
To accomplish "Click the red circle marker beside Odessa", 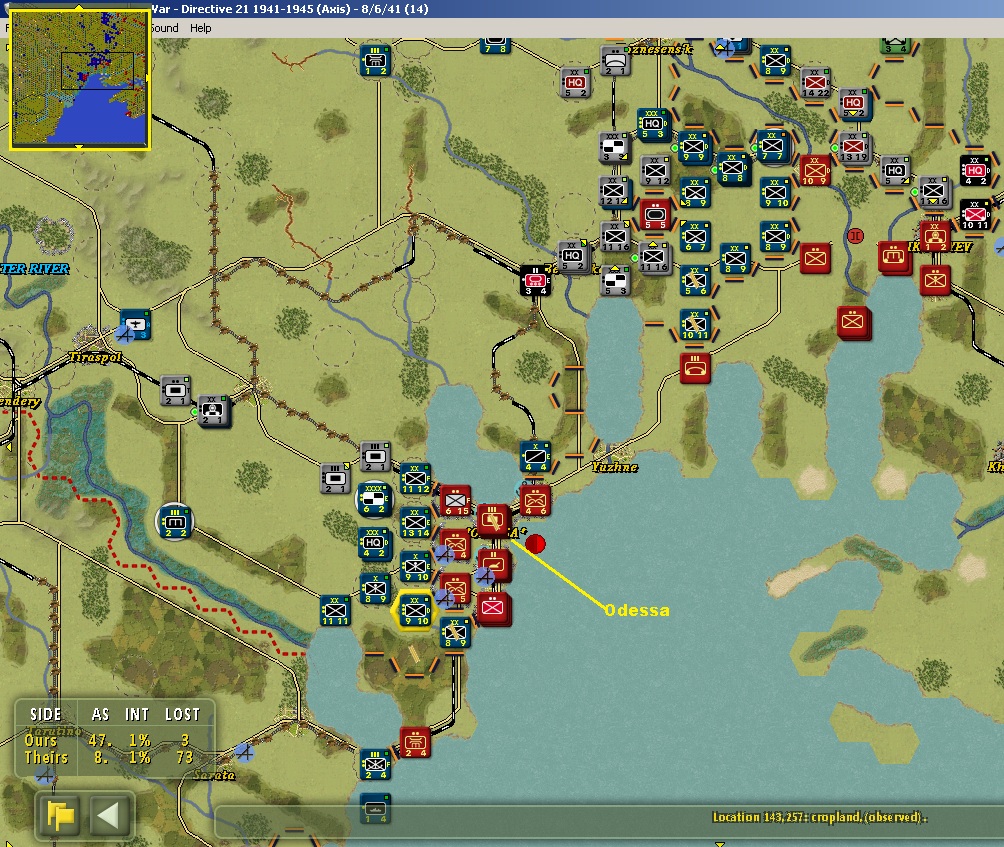I will coord(535,544).
